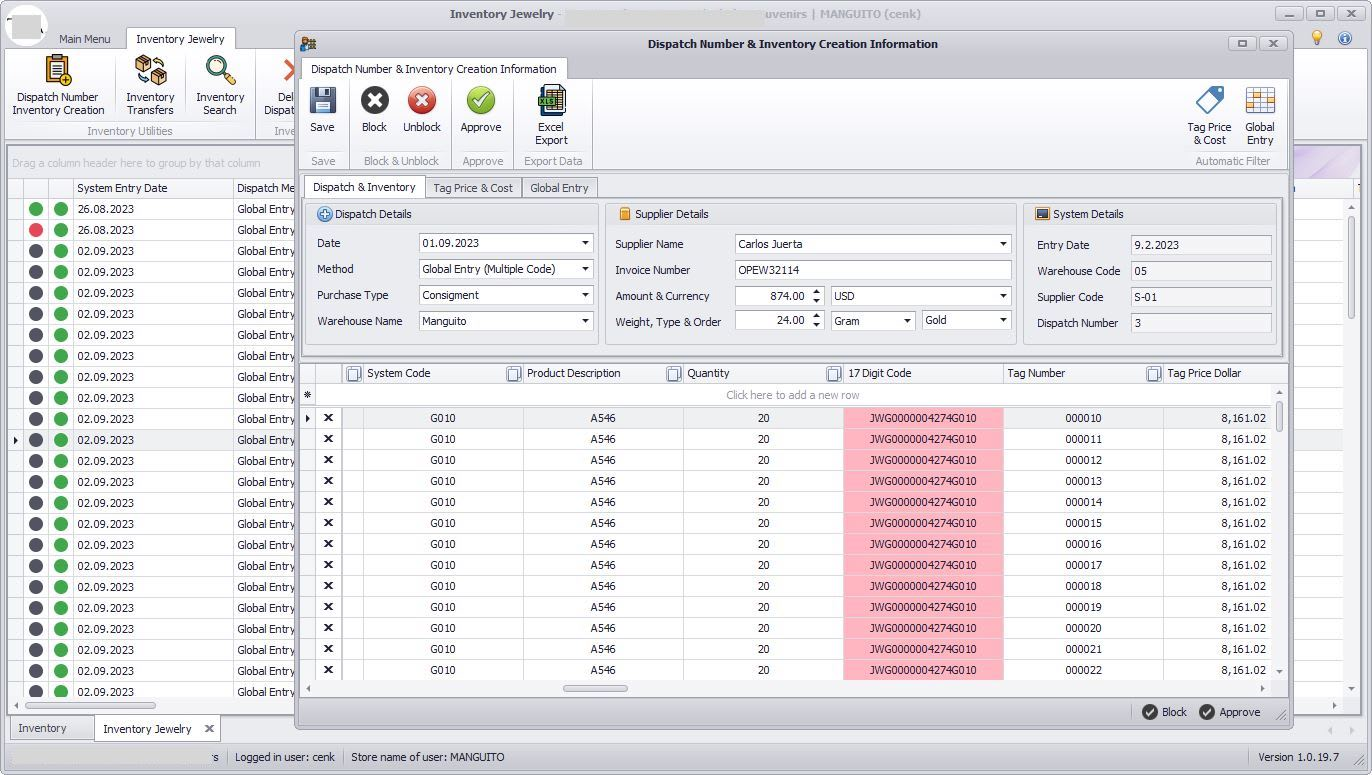Delete the row with tag number 000010
The image size is (1372, 775).
[x=328, y=418]
